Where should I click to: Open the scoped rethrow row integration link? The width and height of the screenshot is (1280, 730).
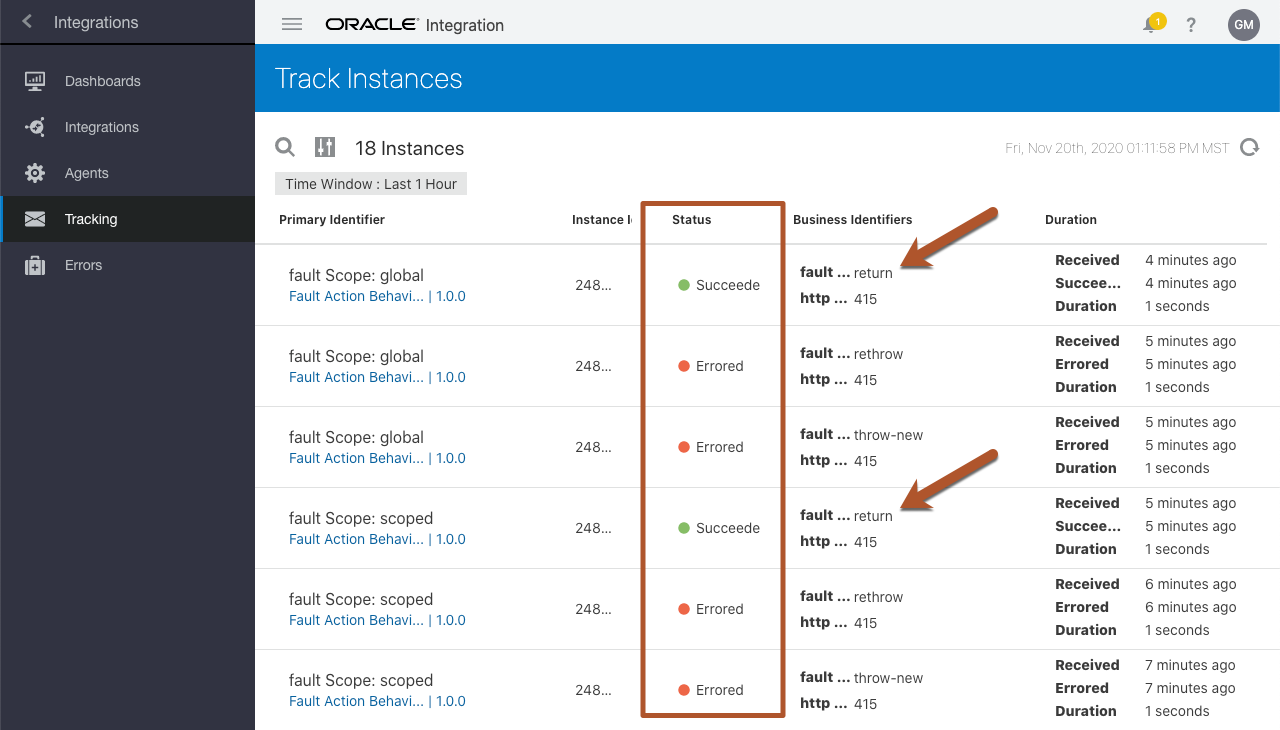(356, 620)
